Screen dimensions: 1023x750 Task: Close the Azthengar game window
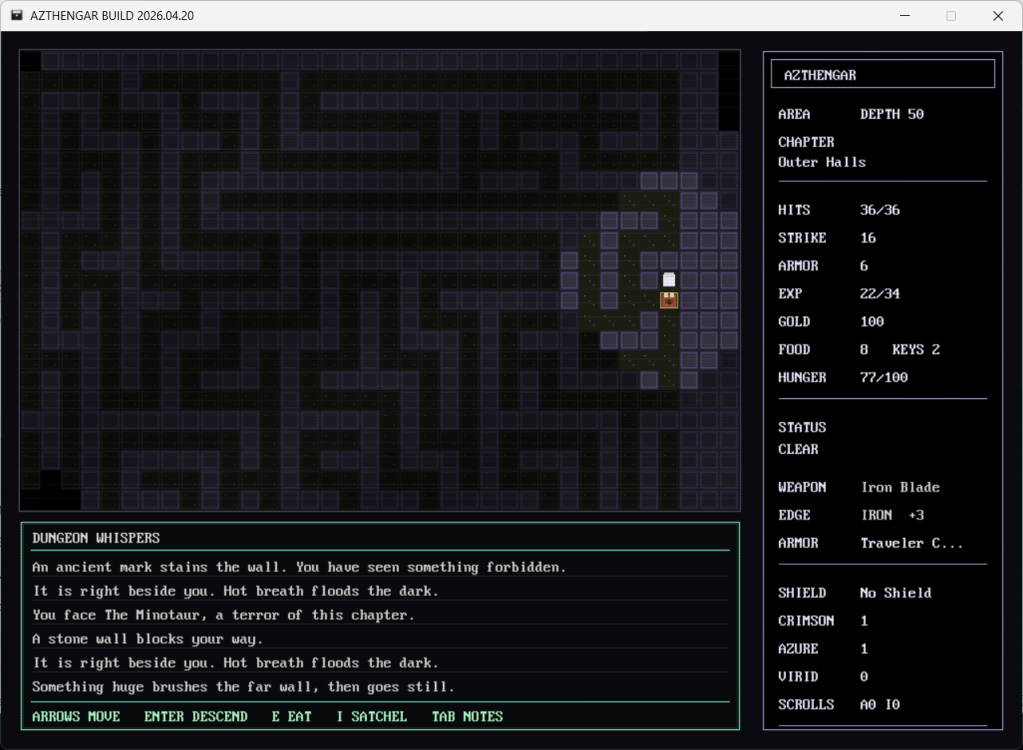coord(997,16)
